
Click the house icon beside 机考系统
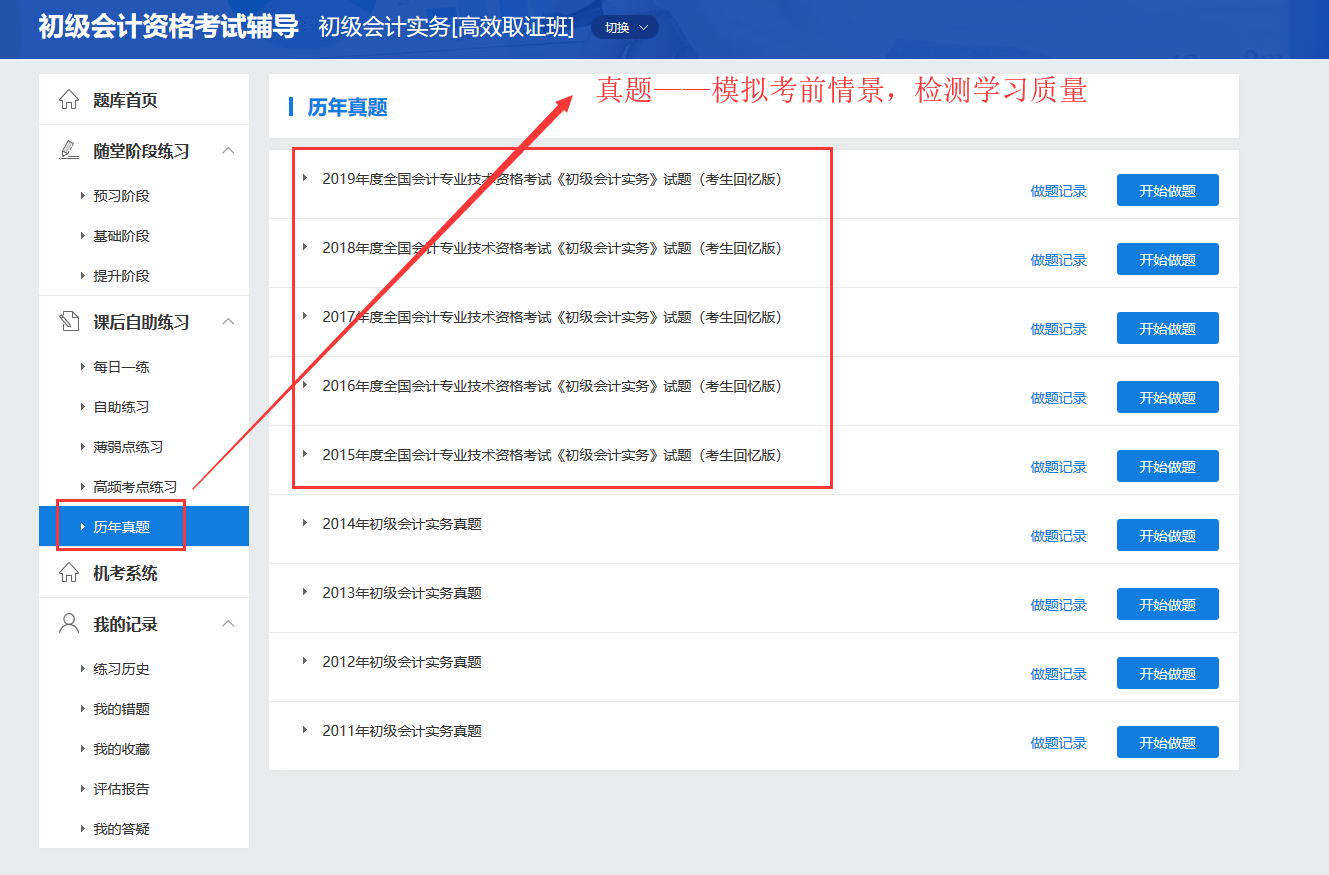69,573
